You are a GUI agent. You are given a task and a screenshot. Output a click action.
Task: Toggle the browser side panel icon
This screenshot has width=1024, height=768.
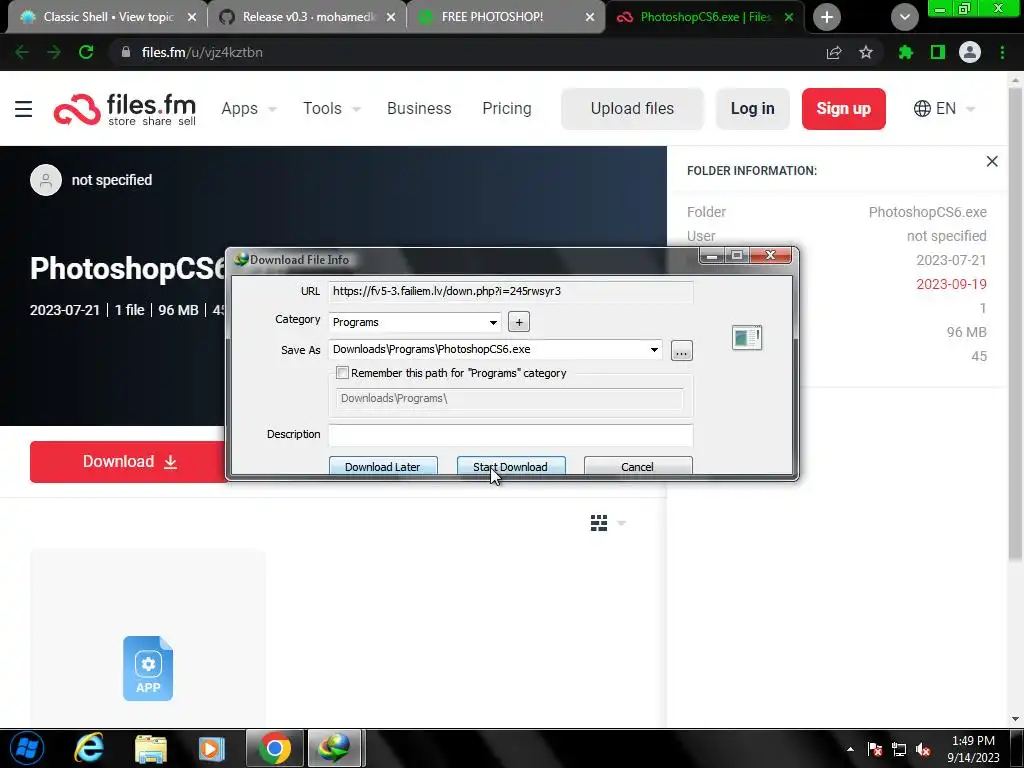coord(938,52)
